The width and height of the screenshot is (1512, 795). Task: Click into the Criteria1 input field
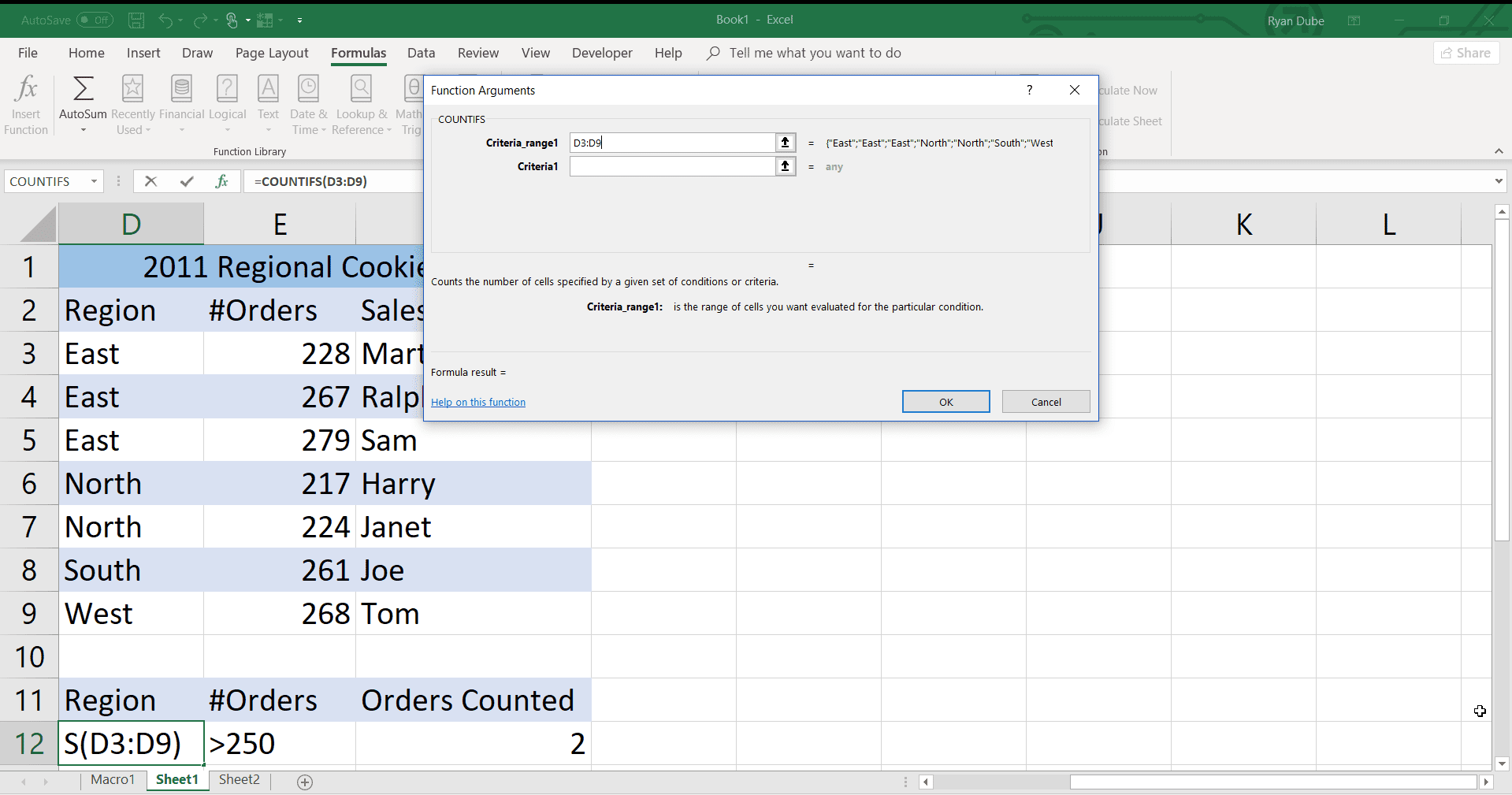point(672,166)
